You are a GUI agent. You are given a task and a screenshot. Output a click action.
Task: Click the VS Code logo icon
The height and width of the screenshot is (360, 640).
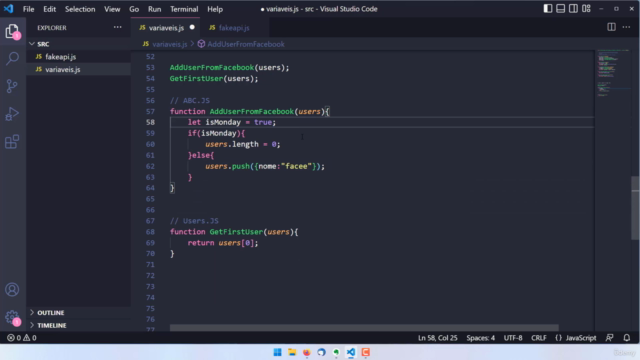pos(9,9)
